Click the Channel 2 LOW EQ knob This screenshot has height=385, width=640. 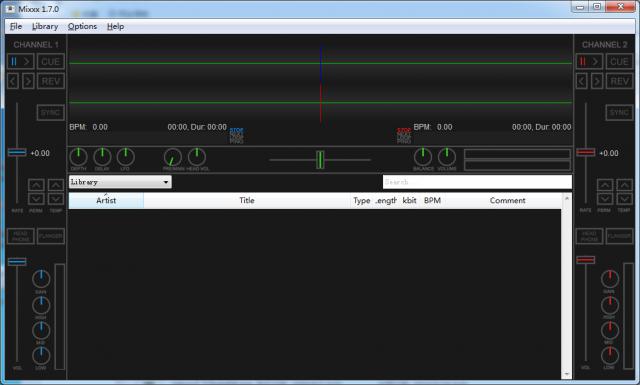(x=610, y=356)
